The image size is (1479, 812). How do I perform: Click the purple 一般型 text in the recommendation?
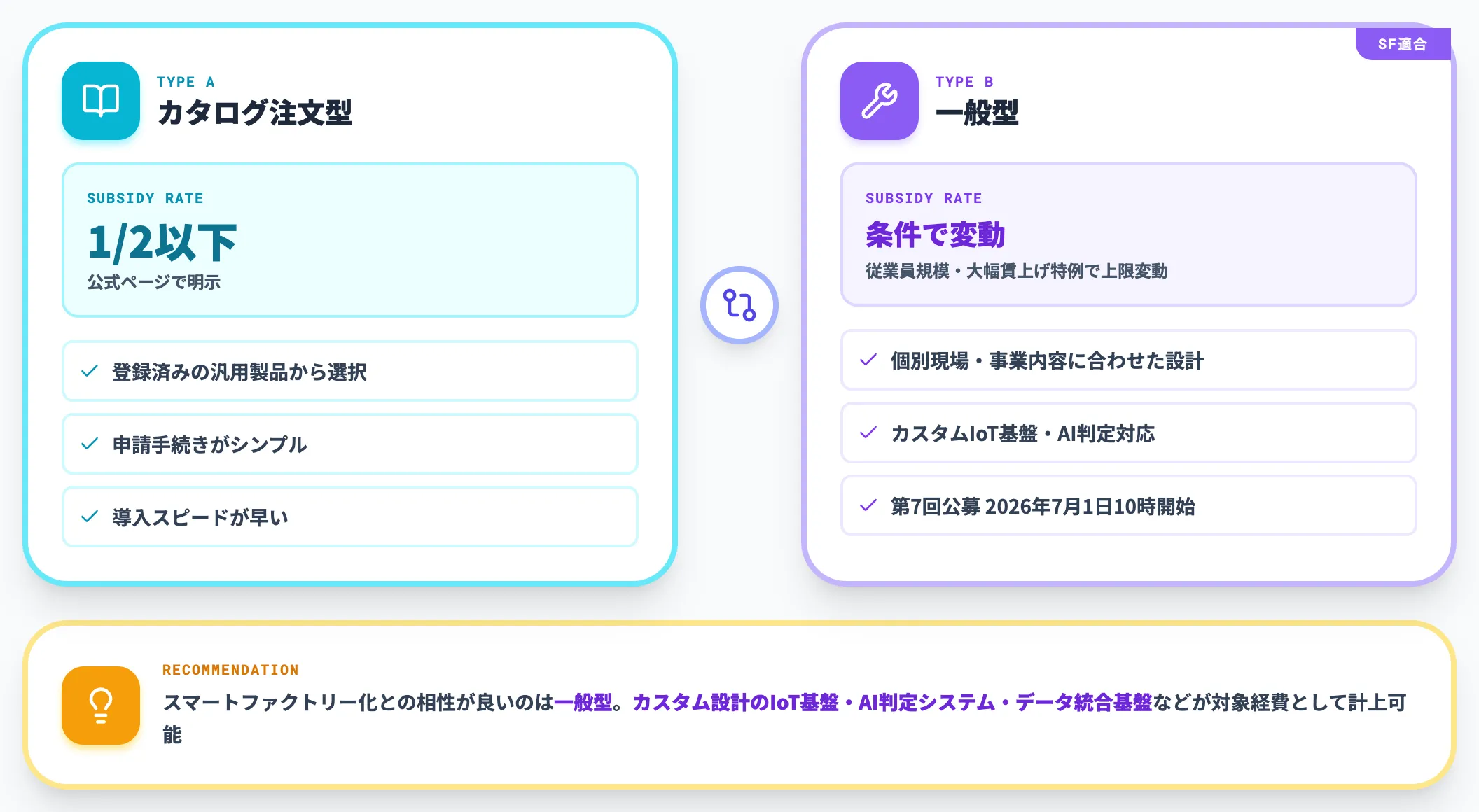point(583,702)
